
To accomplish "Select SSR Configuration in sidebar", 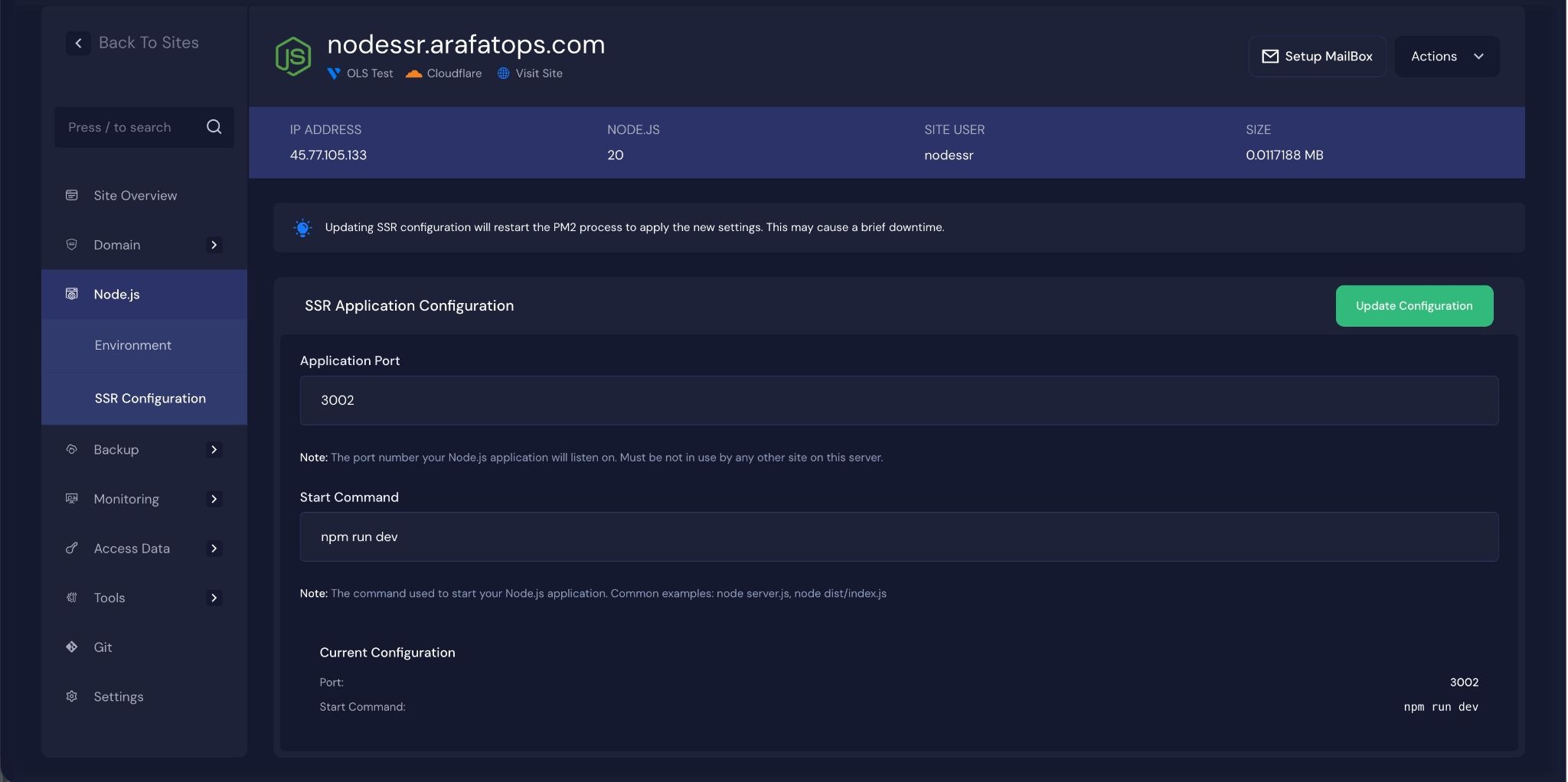I will click(150, 399).
